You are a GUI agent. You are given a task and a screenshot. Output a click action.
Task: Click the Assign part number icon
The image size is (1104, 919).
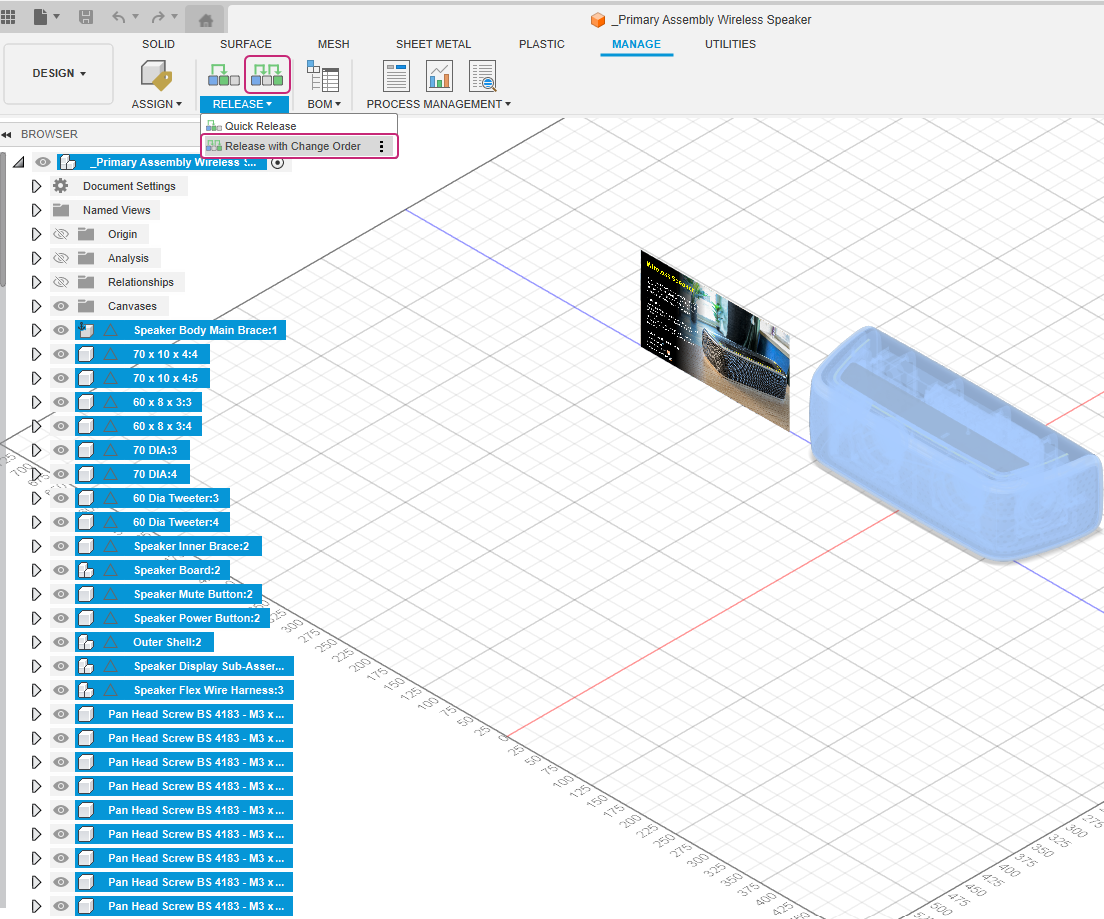[x=156, y=75]
